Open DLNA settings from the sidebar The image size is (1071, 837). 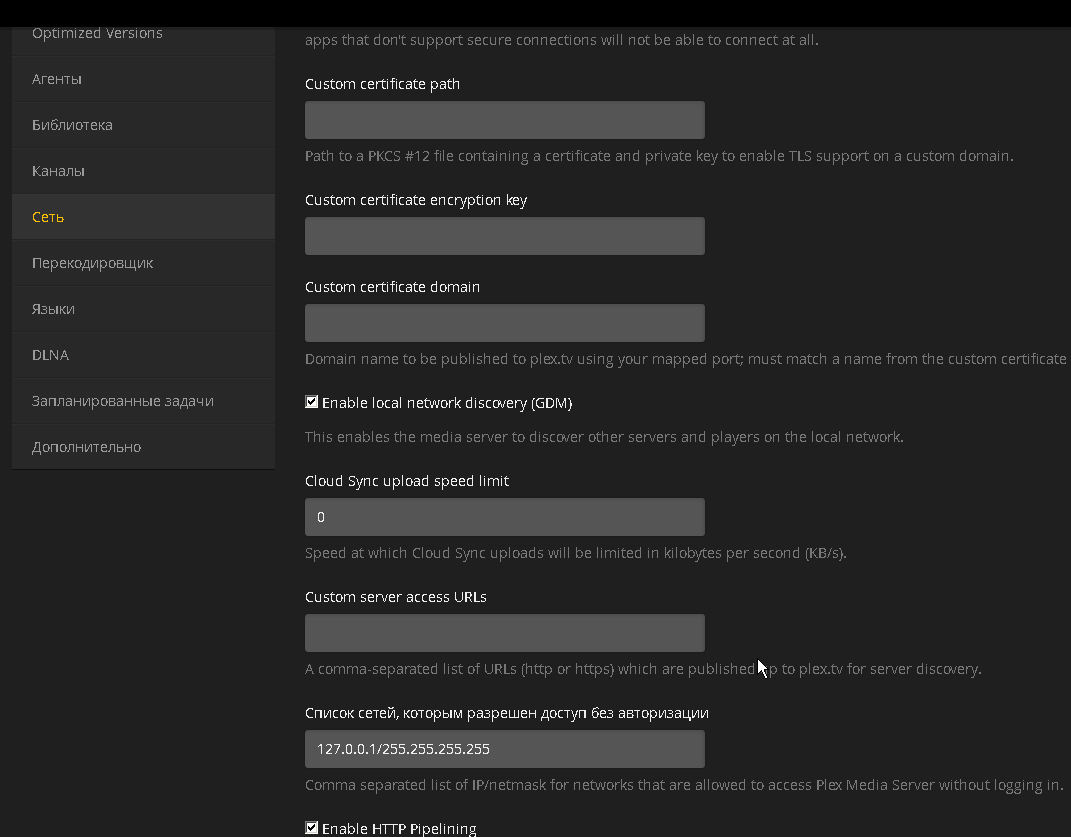pyautogui.click(x=50, y=355)
